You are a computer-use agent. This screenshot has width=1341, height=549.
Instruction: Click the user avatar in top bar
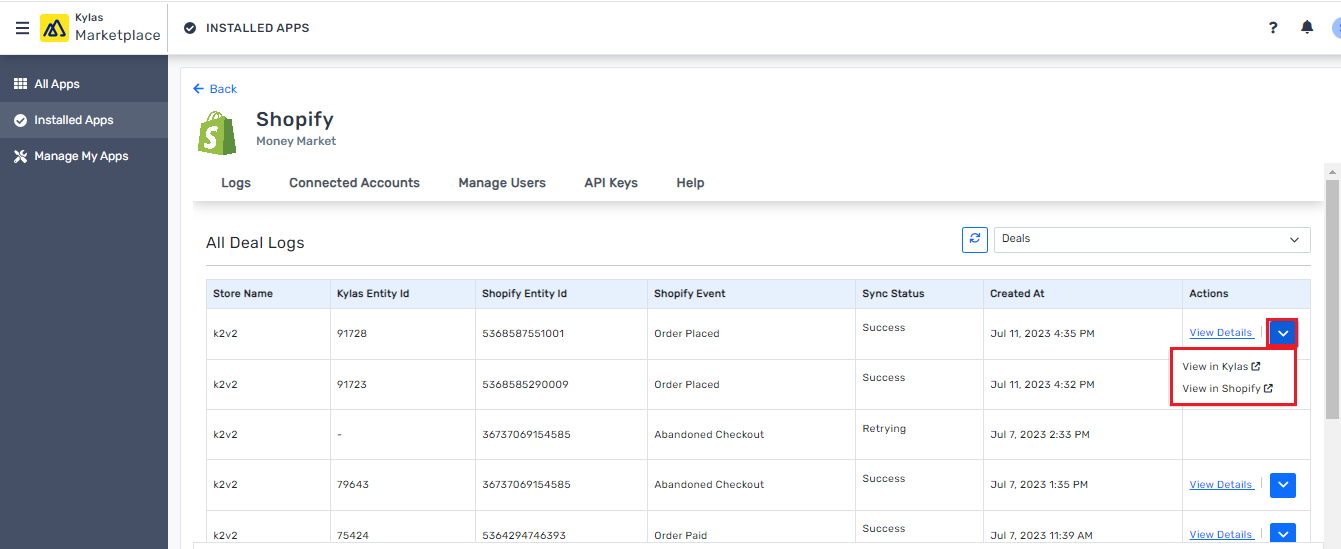point(1335,28)
